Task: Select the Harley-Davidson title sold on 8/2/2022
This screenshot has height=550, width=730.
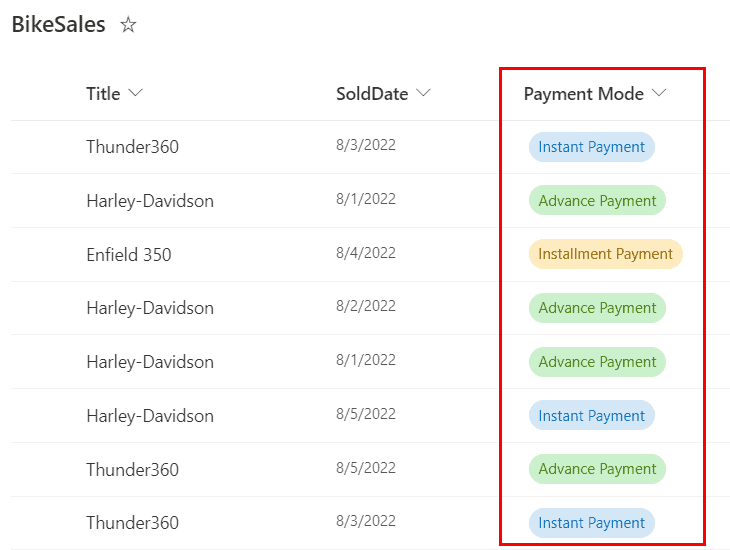Action: pos(150,308)
